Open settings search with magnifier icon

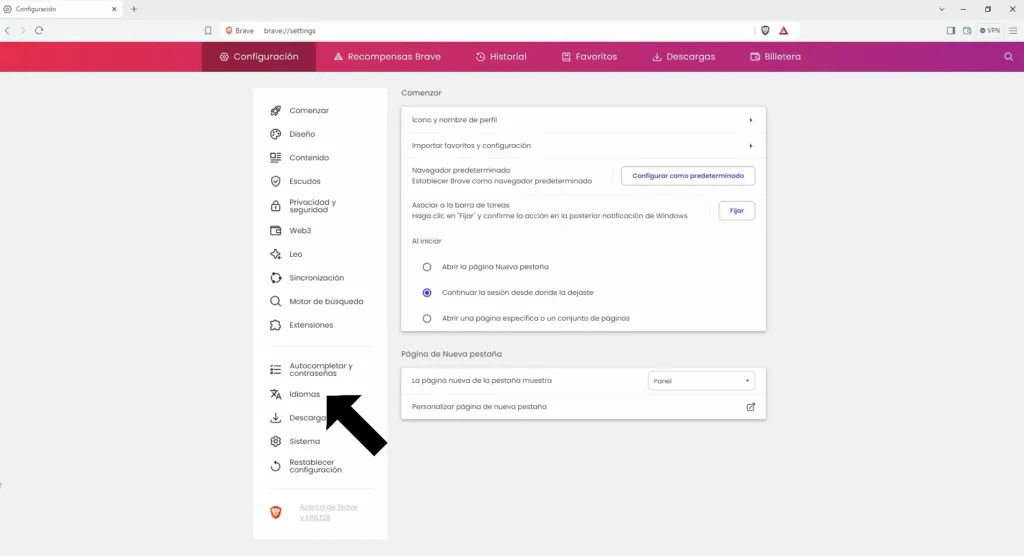(x=1008, y=57)
